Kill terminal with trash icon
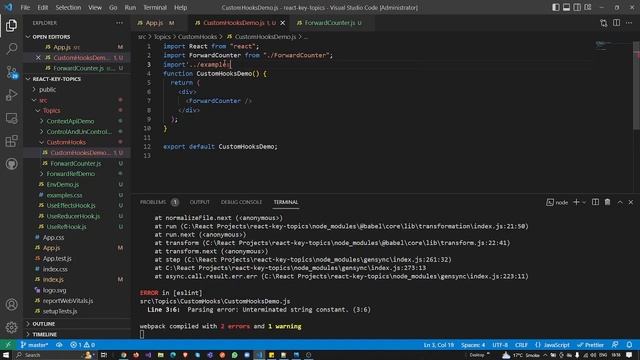This screenshot has width=640, height=360. click(x=607, y=202)
